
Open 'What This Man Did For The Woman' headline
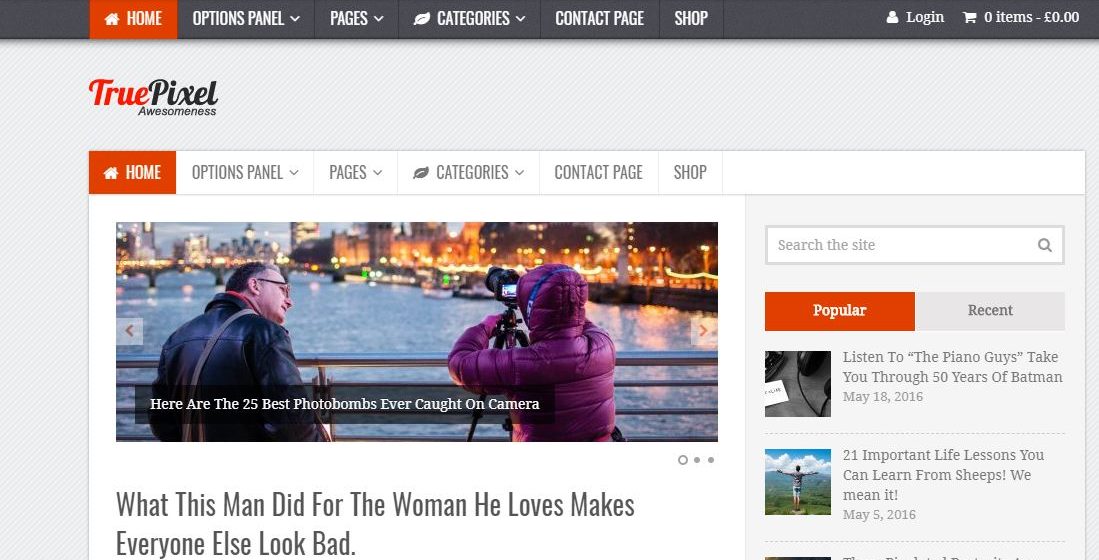coord(375,524)
